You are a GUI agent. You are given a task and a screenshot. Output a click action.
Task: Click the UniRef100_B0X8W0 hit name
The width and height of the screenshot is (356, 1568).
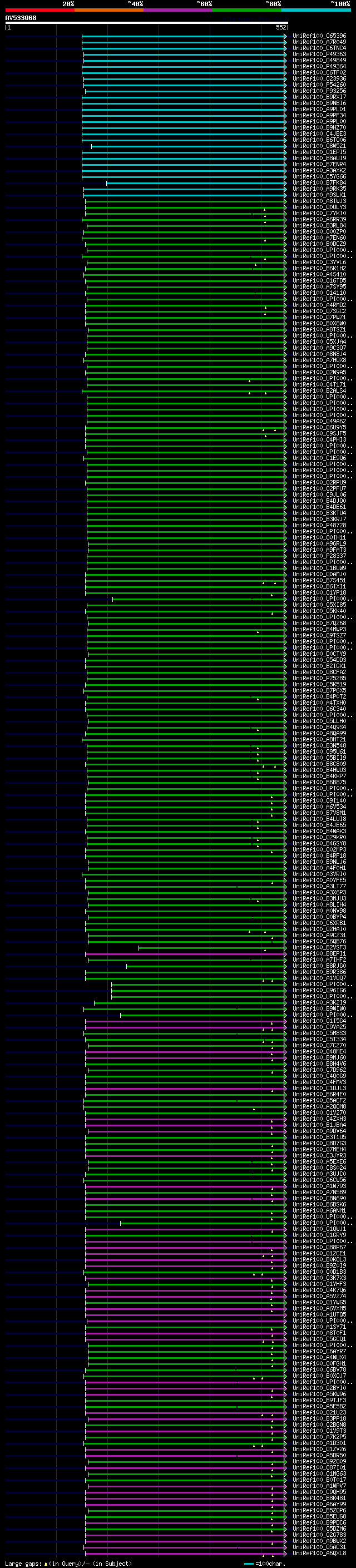pos(319,323)
